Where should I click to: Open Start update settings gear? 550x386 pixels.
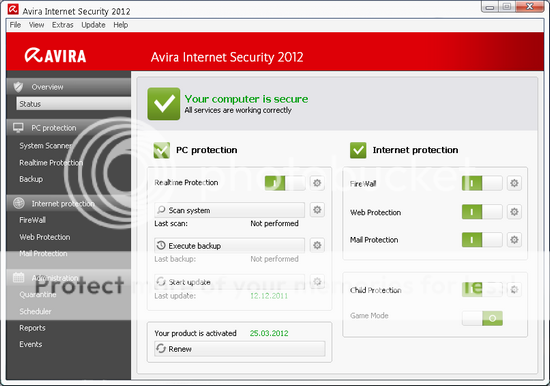(x=317, y=281)
